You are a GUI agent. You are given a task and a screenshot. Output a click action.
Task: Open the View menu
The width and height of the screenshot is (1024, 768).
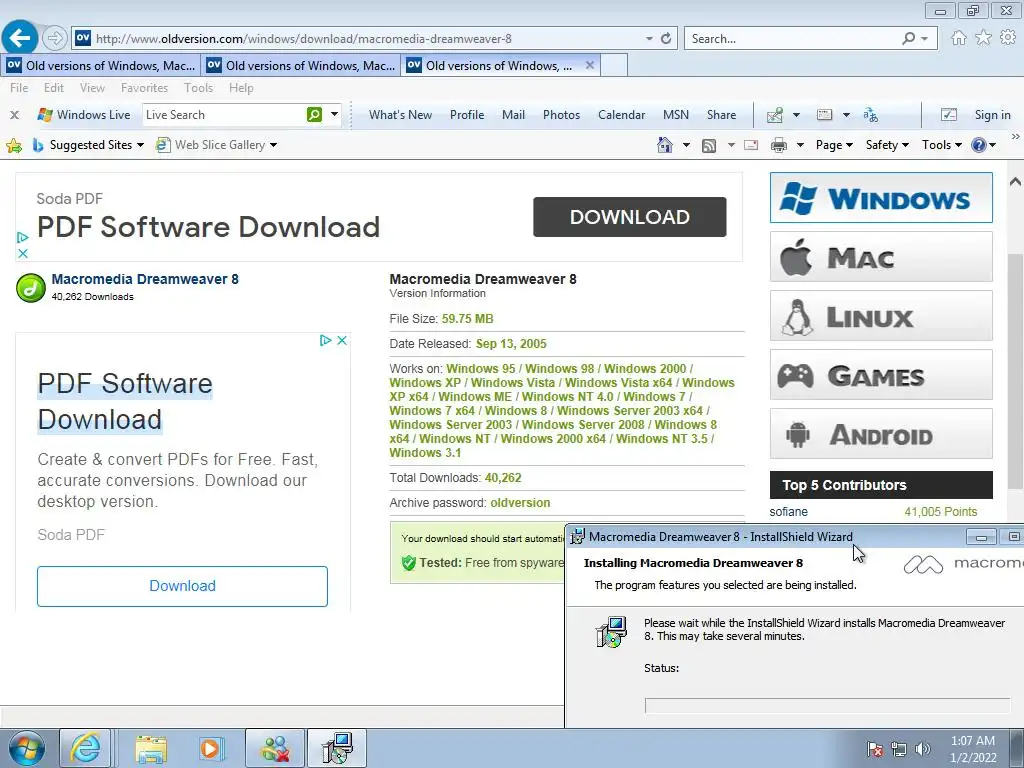click(92, 88)
